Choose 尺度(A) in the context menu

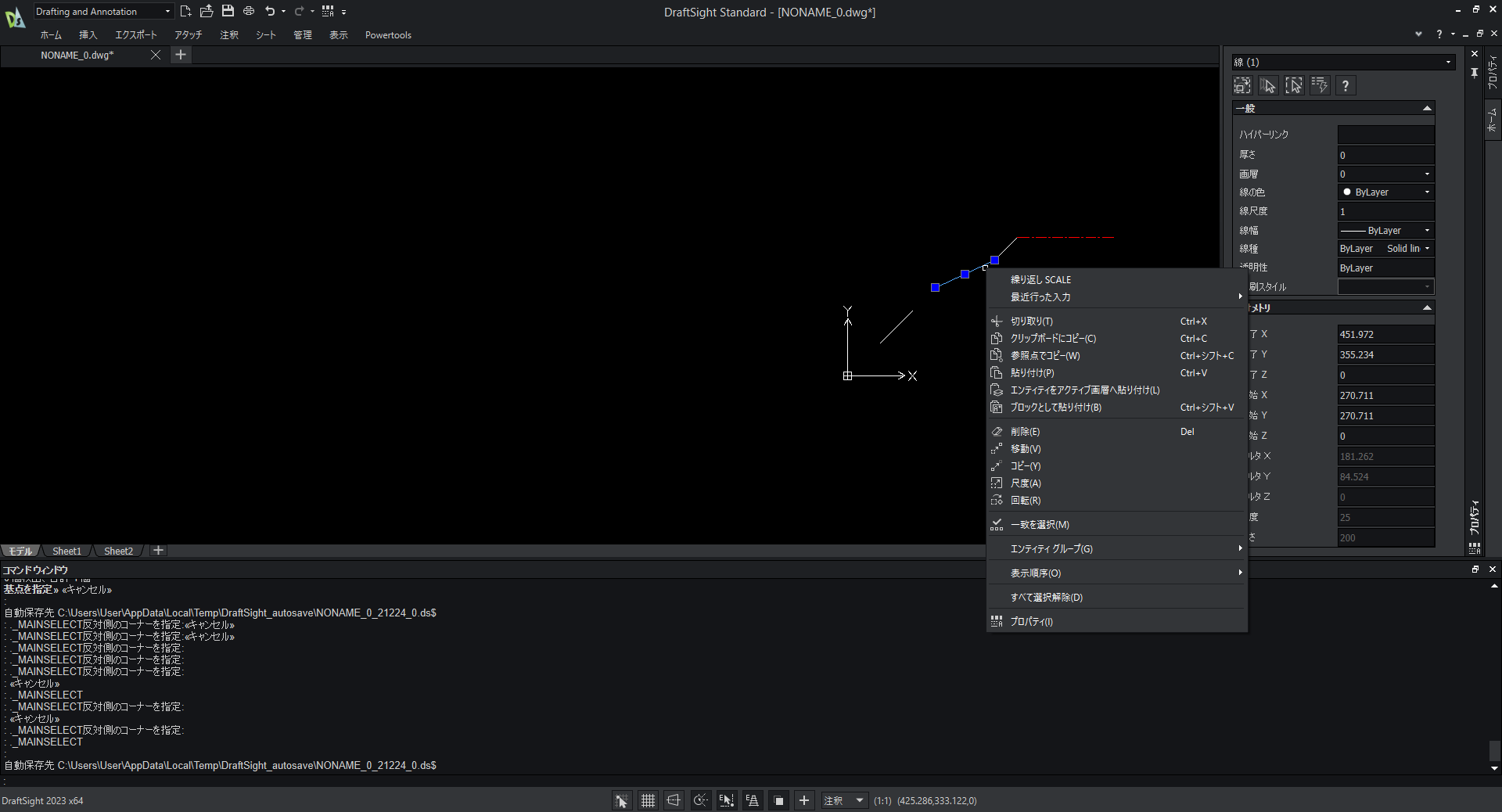[1116, 483]
